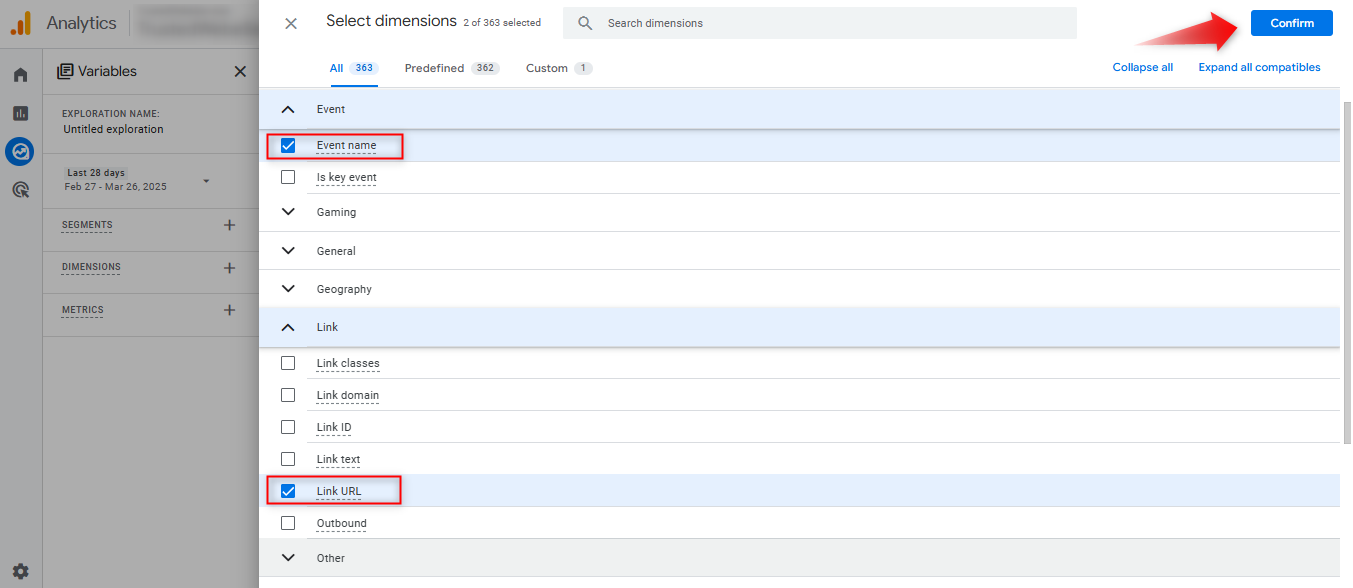The image size is (1353, 588).
Task: Click Expand all compatibles link
Action: click(1259, 68)
